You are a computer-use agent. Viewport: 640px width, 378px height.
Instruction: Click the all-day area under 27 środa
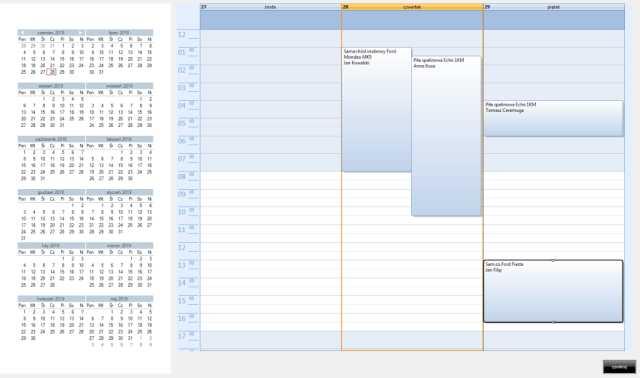point(271,20)
